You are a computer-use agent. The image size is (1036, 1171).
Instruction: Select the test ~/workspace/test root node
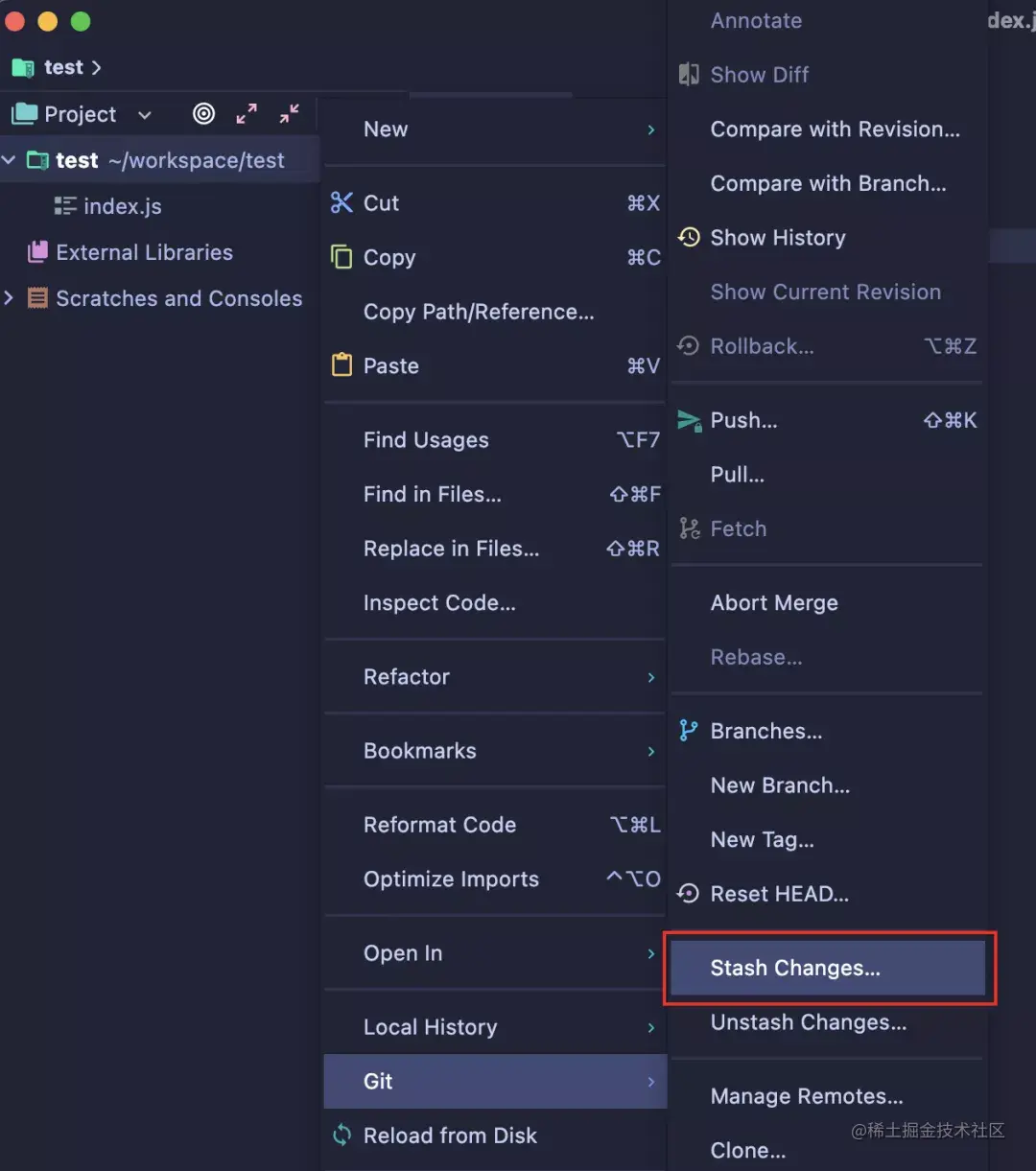click(x=159, y=160)
